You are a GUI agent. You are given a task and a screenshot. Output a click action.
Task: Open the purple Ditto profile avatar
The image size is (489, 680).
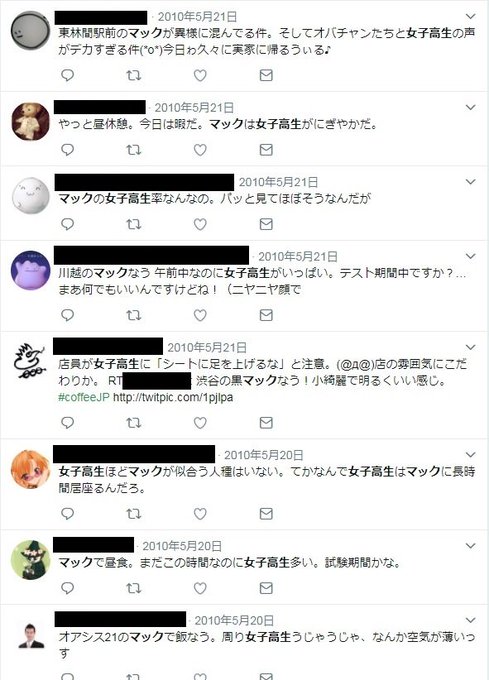click(30, 270)
